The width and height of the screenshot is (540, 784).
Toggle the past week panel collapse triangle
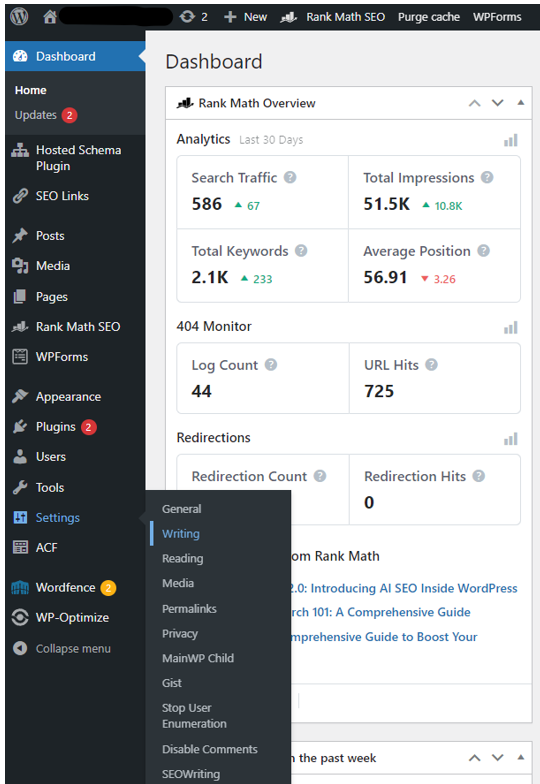click(520, 758)
